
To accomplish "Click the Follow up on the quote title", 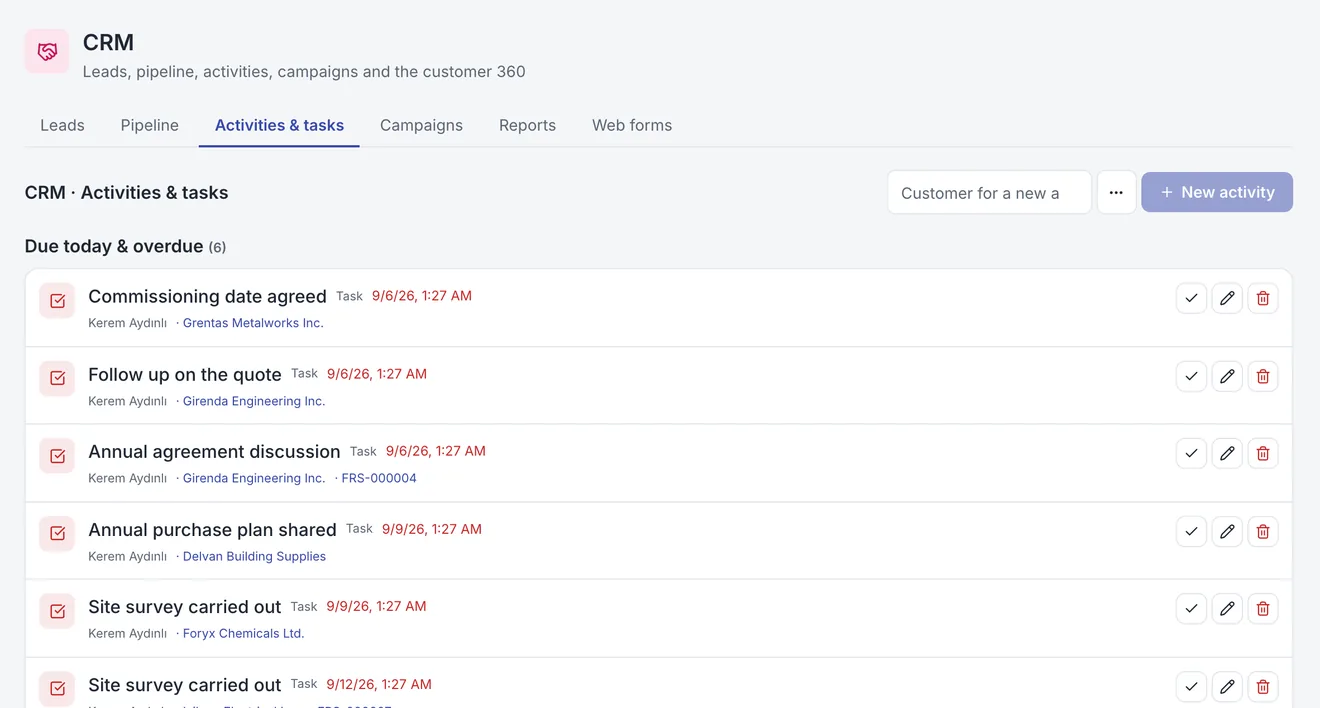I will [x=185, y=374].
